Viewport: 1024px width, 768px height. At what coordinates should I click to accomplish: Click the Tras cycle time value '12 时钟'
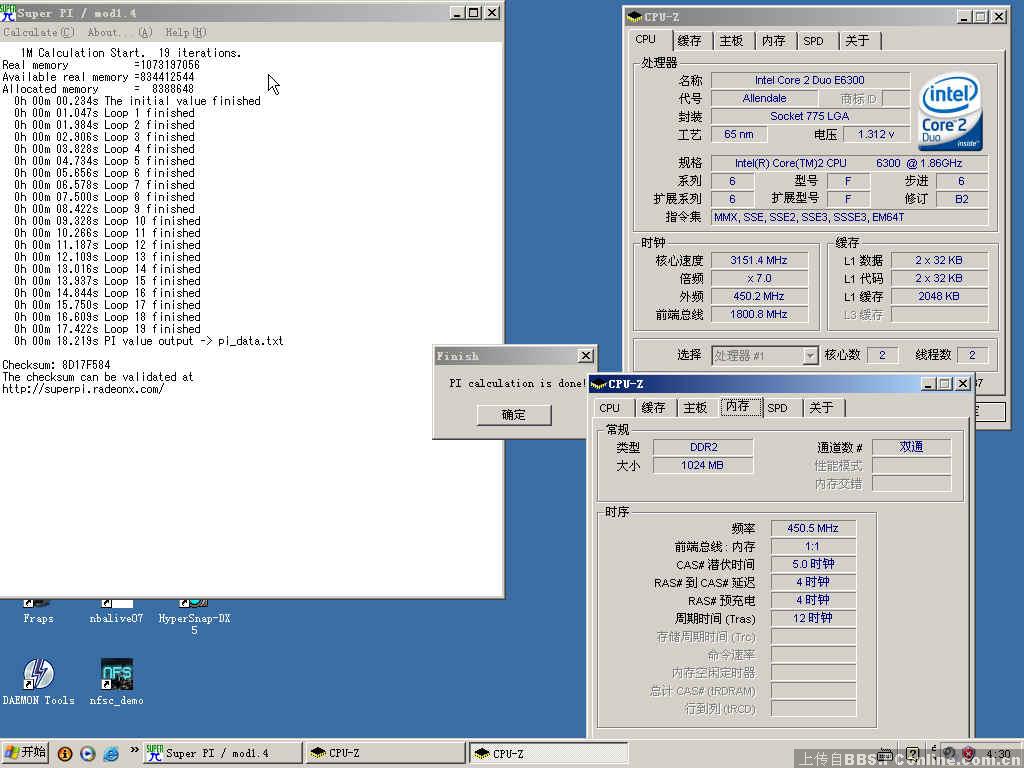[813, 618]
